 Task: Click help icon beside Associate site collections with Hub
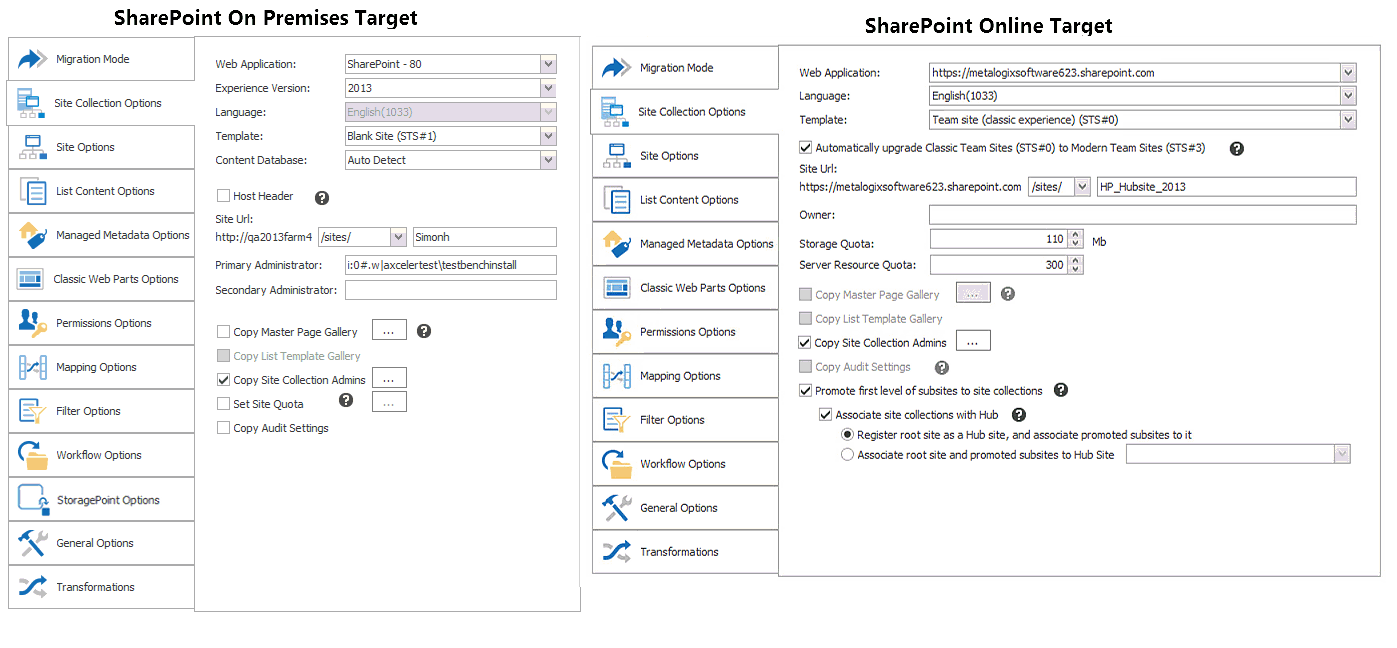tap(1019, 415)
